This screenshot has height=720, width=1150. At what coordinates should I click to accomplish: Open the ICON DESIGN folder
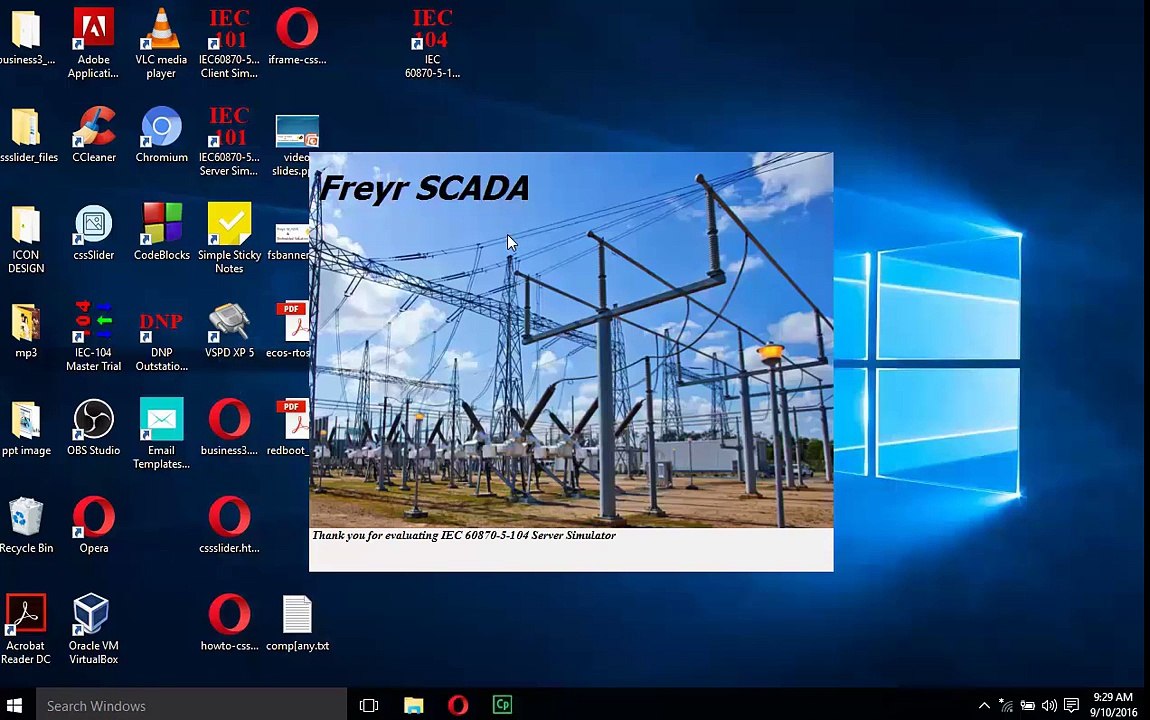[26, 238]
